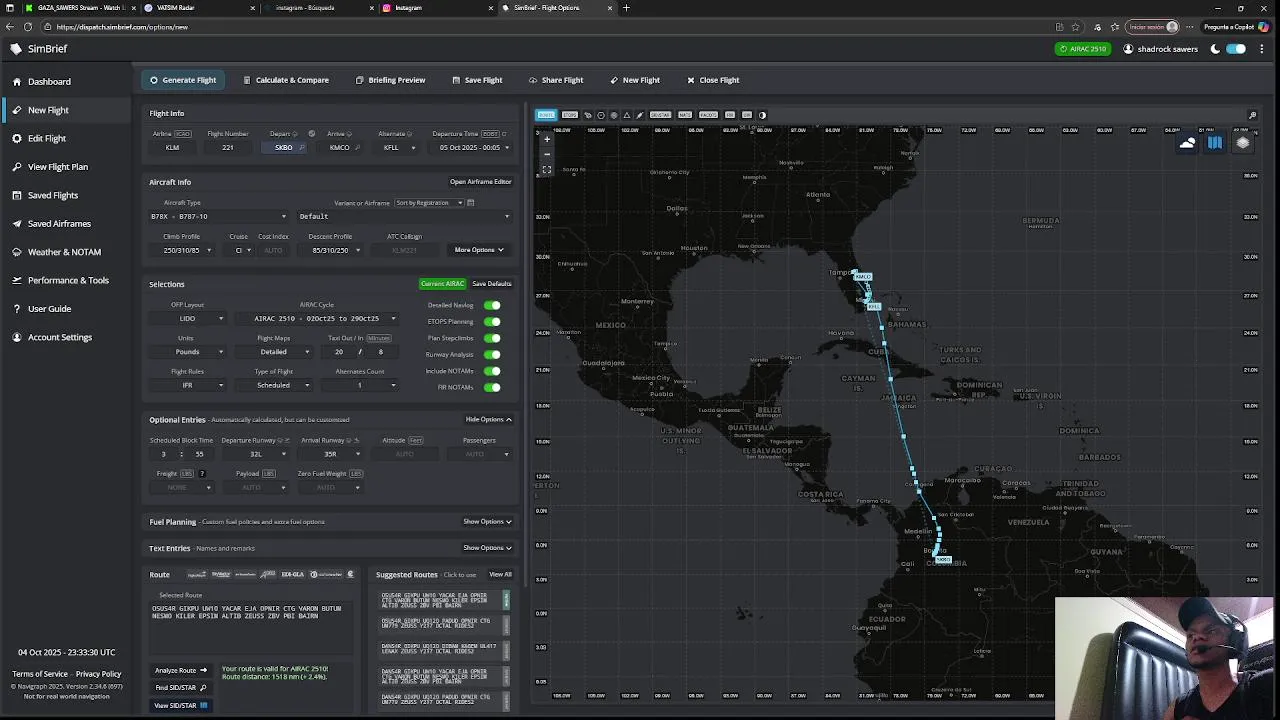Toggle the waypoints triangle map icon
This screenshot has height=720, width=1280.
coord(627,115)
